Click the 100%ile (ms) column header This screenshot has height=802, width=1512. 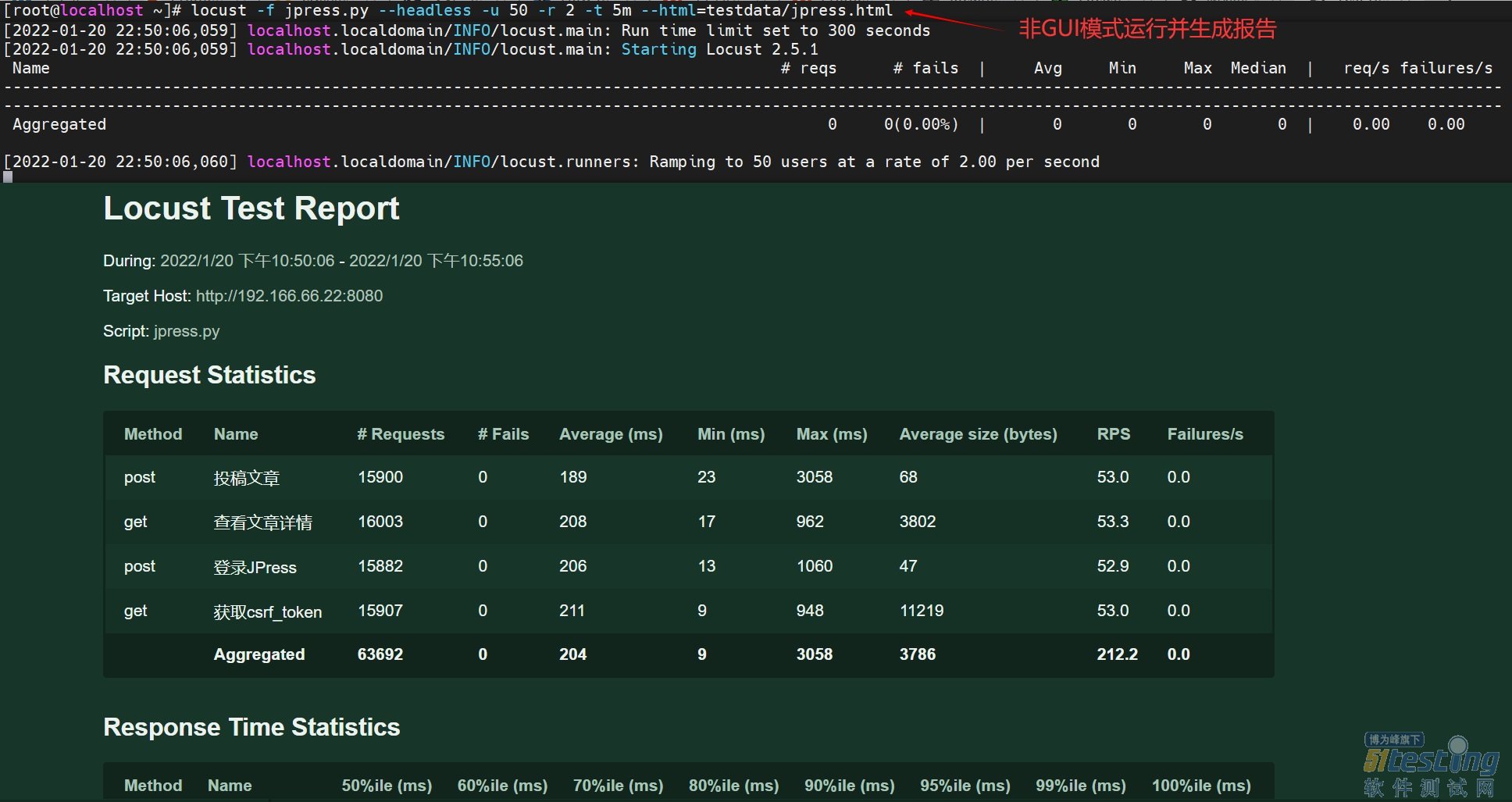click(x=1201, y=786)
